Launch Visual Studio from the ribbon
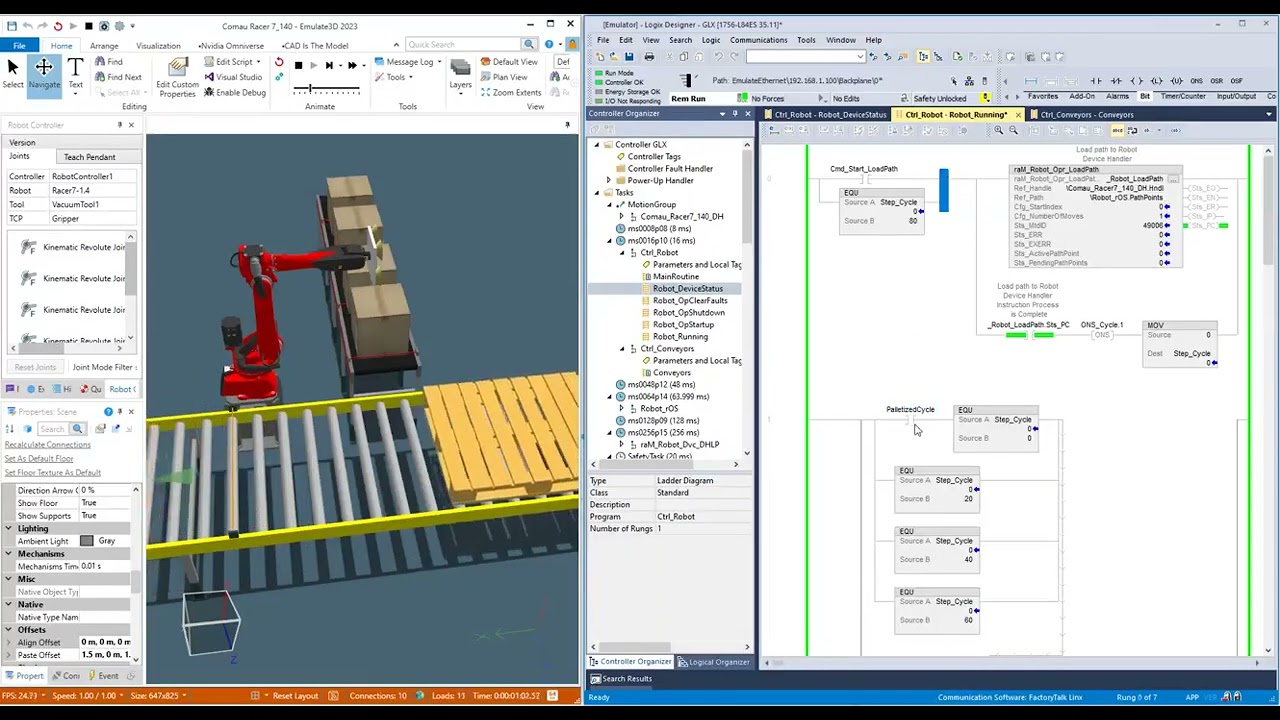 coord(233,77)
